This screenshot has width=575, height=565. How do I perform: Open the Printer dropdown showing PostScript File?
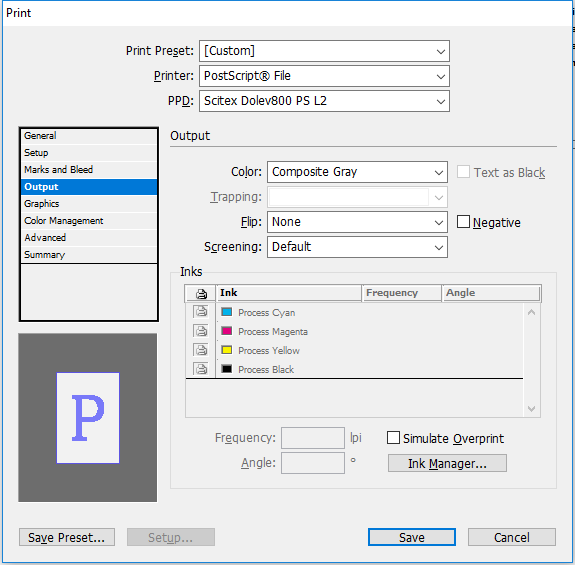(x=324, y=76)
